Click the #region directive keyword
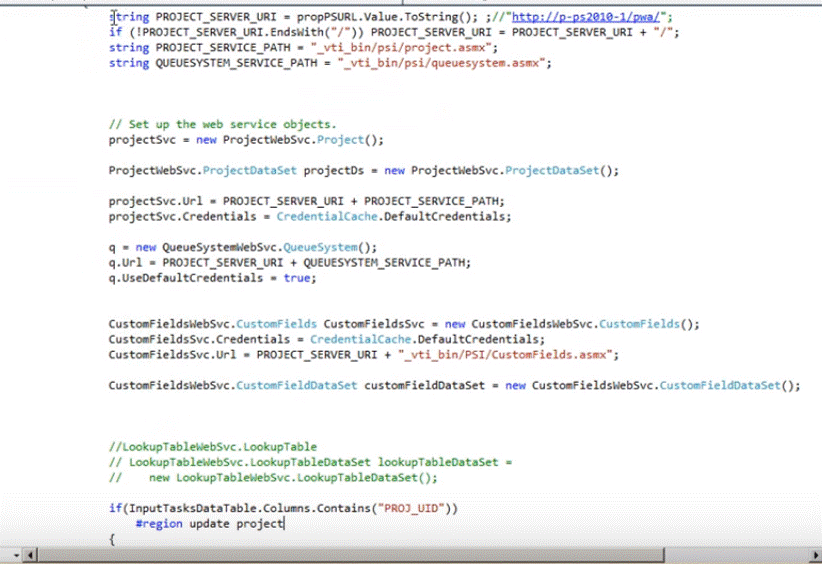822x564 pixels. (x=159, y=524)
